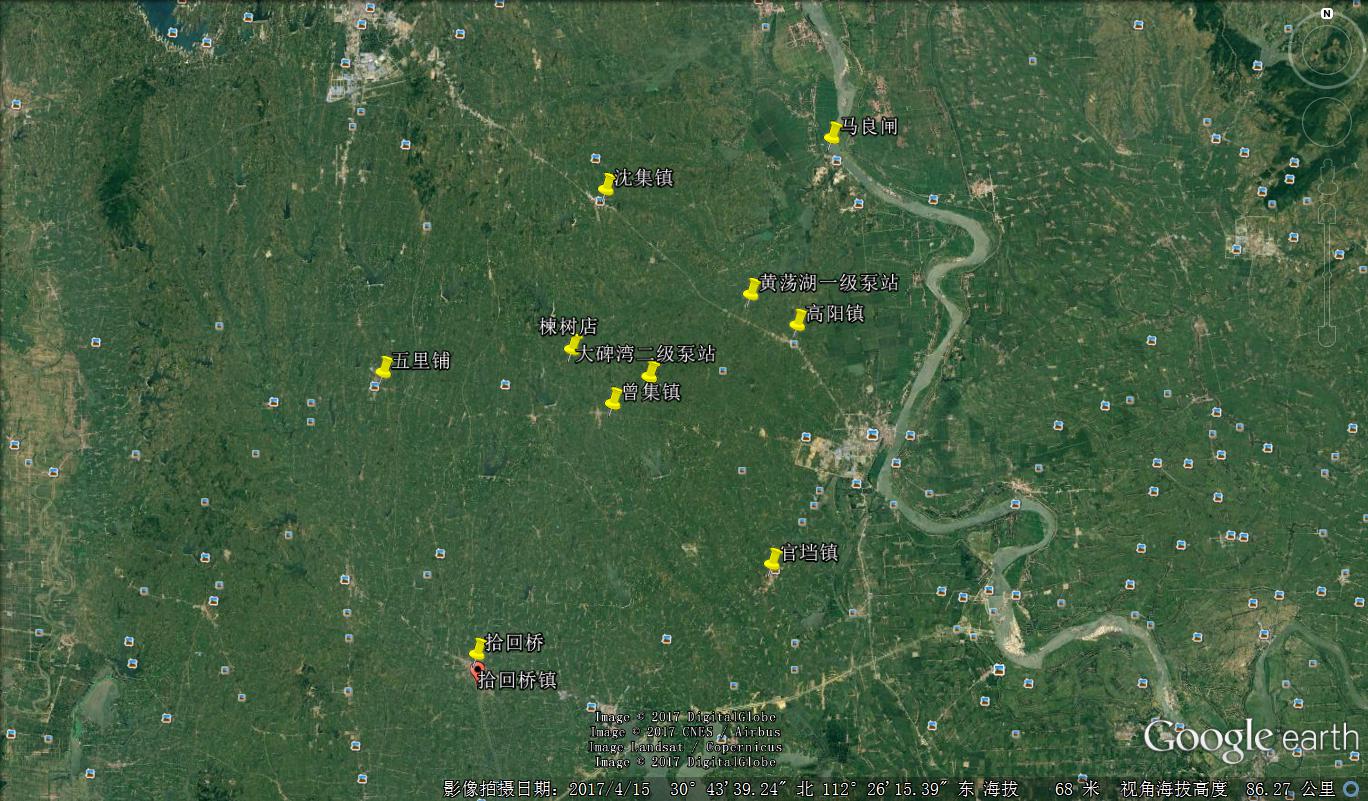The image size is (1368, 801).
Task: Click the N north-up compass button
Action: tap(1326, 14)
